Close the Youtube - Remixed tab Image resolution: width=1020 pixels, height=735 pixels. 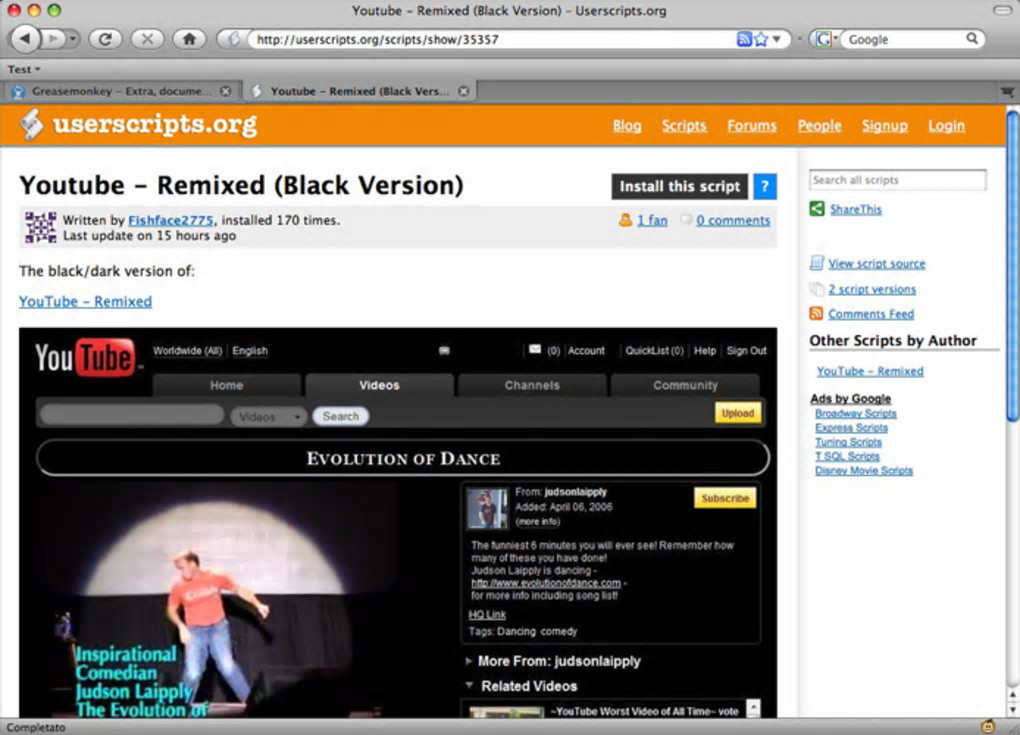point(463,91)
